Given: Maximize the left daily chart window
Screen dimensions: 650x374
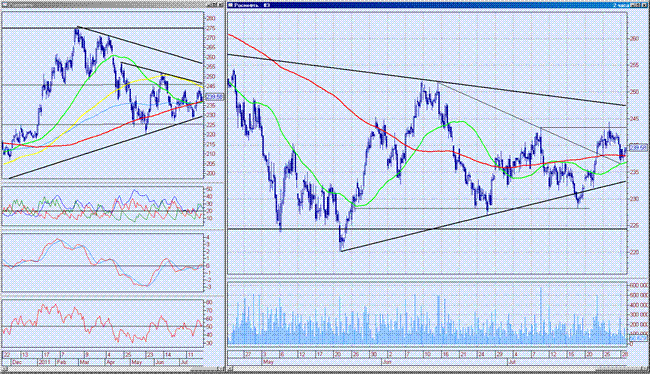Looking at the screenshot, I should [215, 5].
